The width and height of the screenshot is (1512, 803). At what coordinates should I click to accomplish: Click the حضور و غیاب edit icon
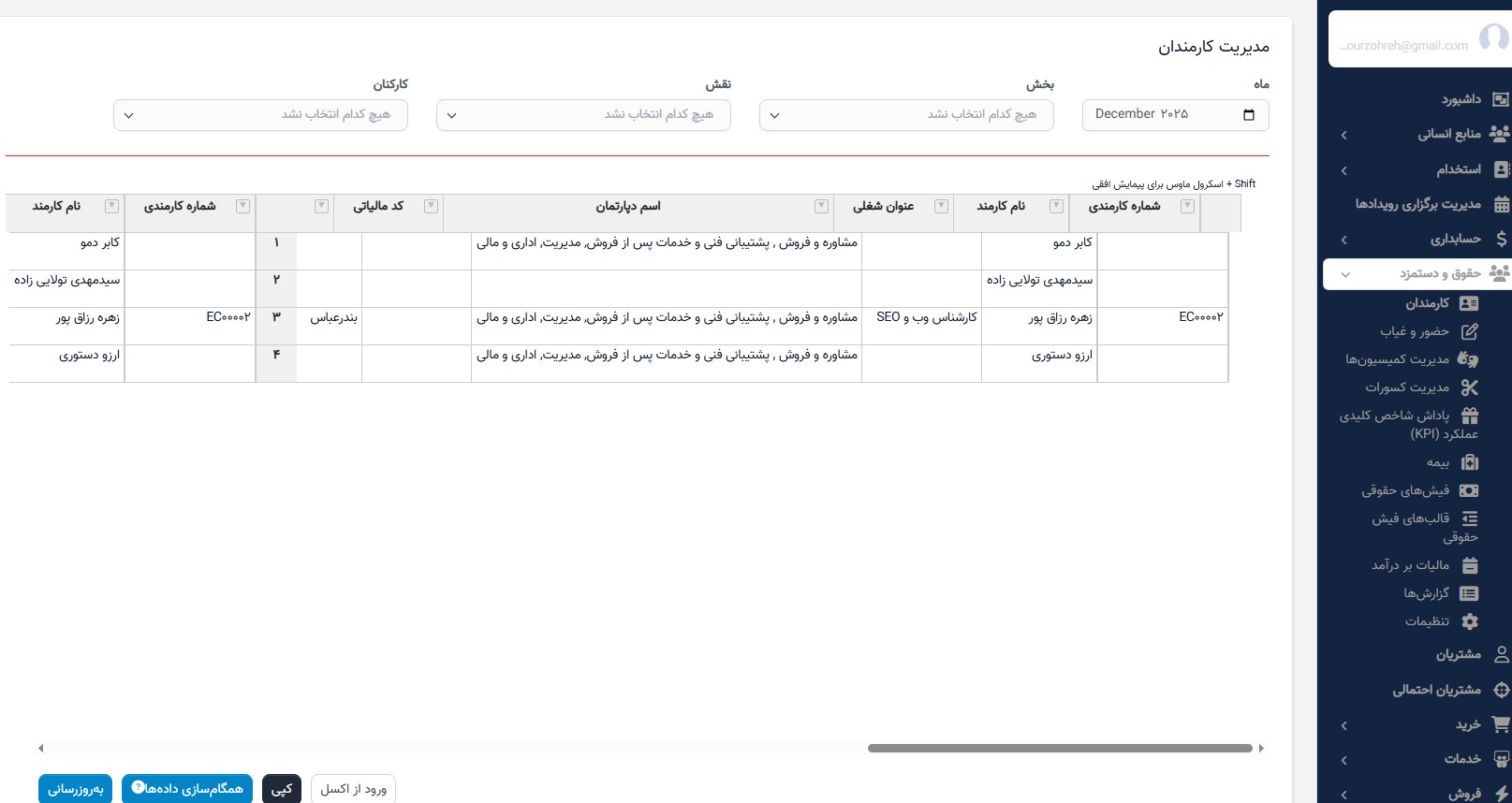1470,331
